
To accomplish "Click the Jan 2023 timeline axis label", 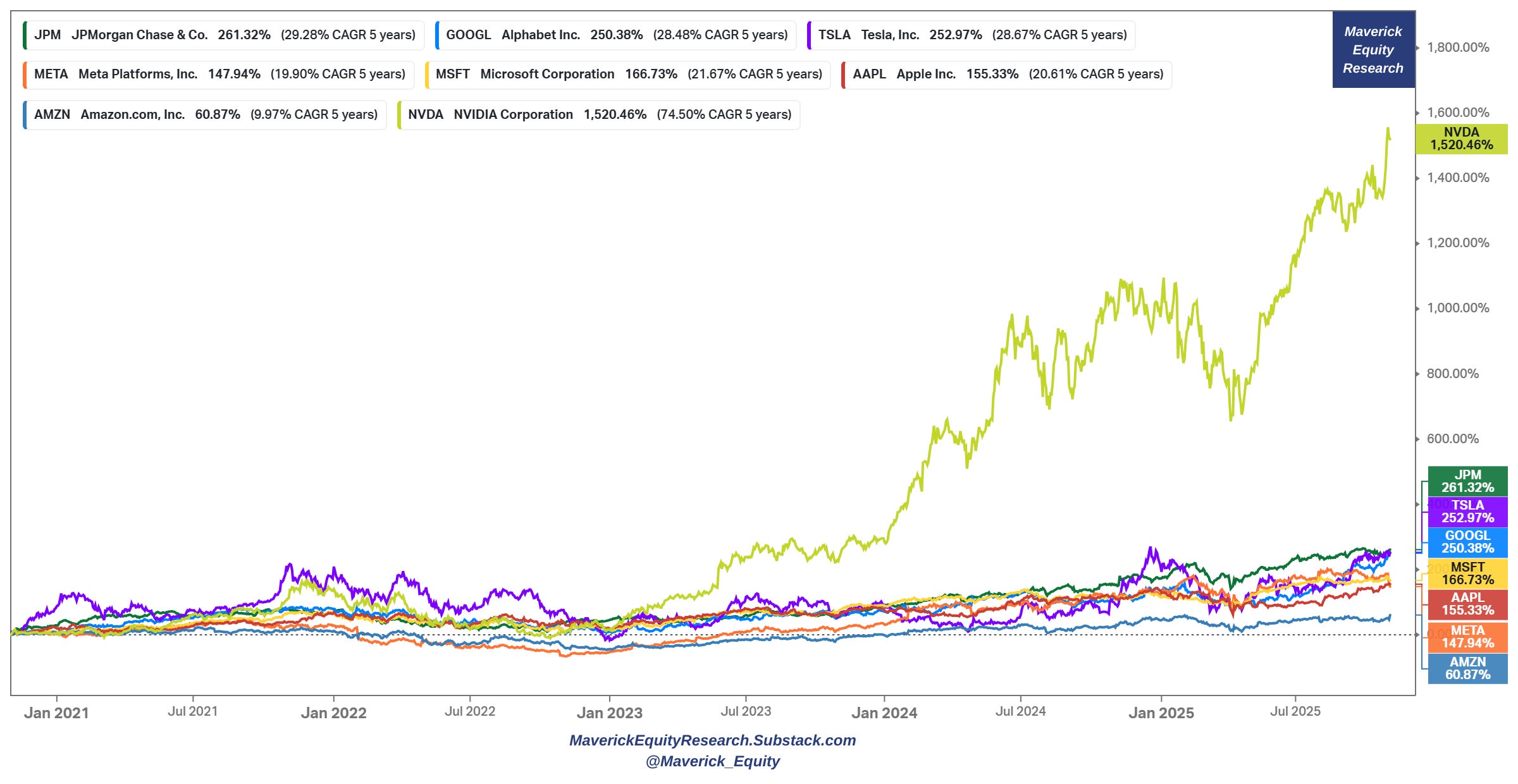I will pyautogui.click(x=609, y=713).
